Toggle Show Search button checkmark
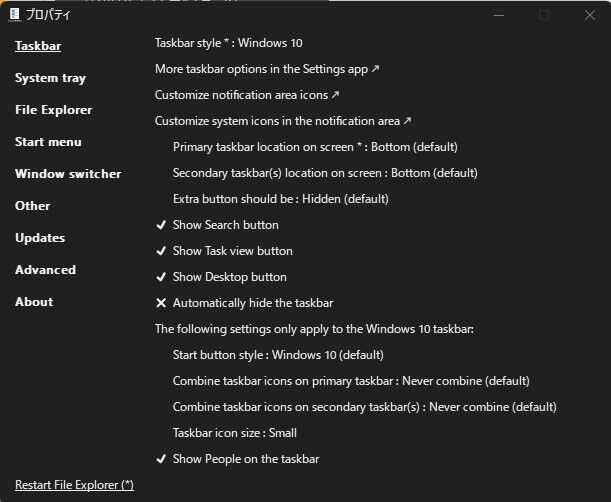The image size is (611, 502). 225,225
